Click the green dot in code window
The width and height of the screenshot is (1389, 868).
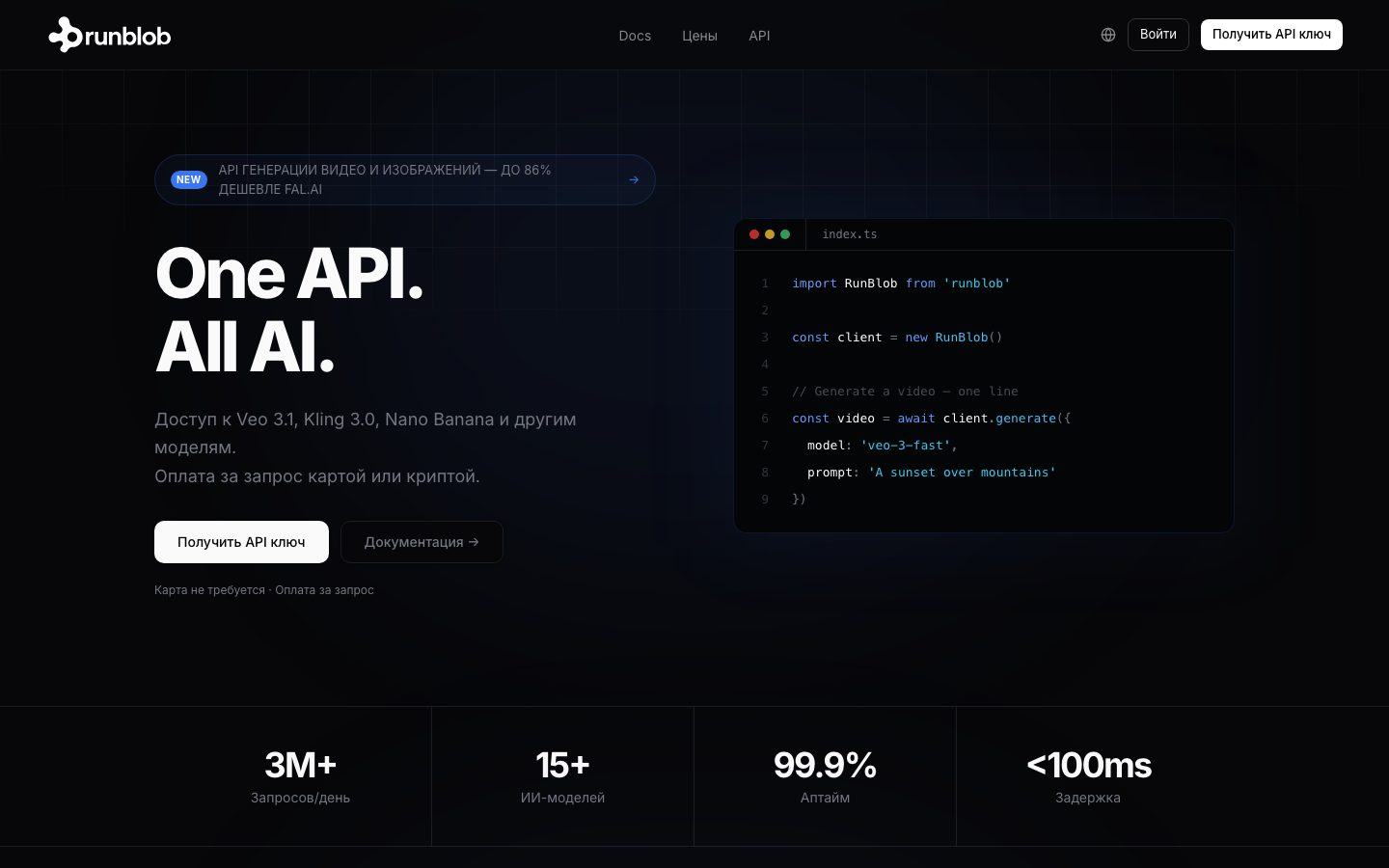click(x=785, y=234)
